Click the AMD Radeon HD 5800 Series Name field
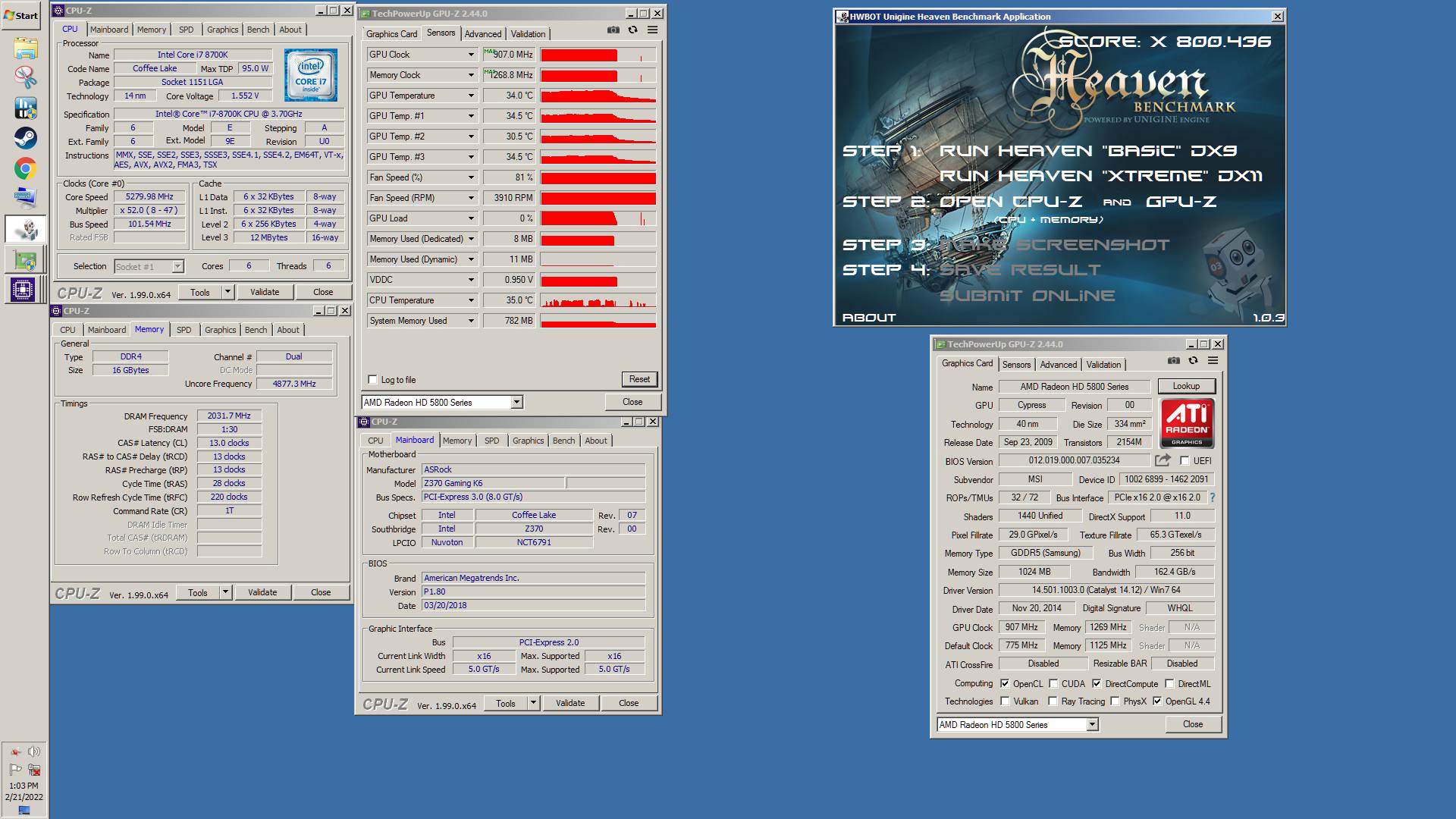Viewport: 1456px width, 819px height. [1074, 387]
